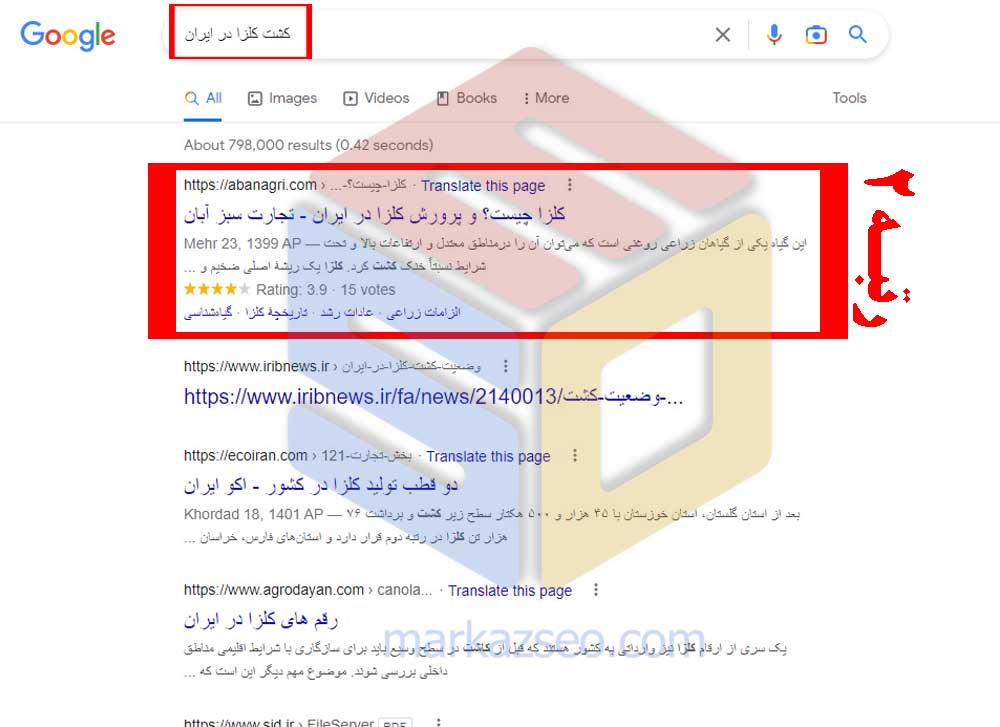Open three-dot menu for agrodayan.com result

596,590
